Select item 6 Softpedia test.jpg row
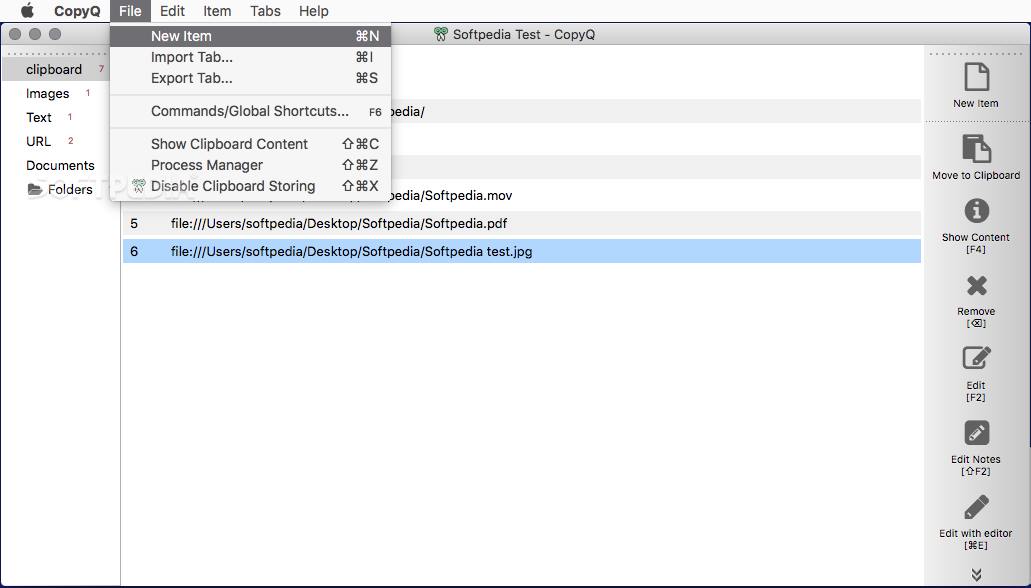The width and height of the screenshot is (1031, 588). [x=521, y=251]
